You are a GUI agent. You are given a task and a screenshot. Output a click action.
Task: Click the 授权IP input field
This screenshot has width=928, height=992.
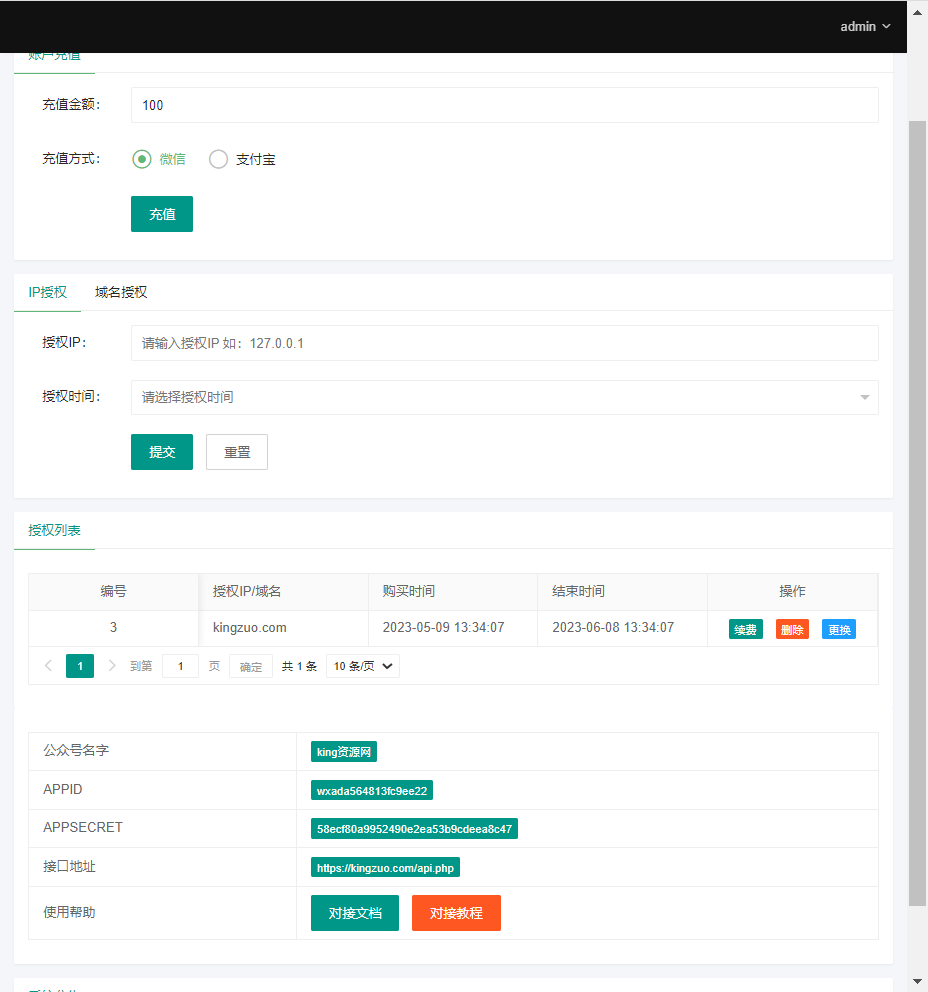click(x=504, y=343)
